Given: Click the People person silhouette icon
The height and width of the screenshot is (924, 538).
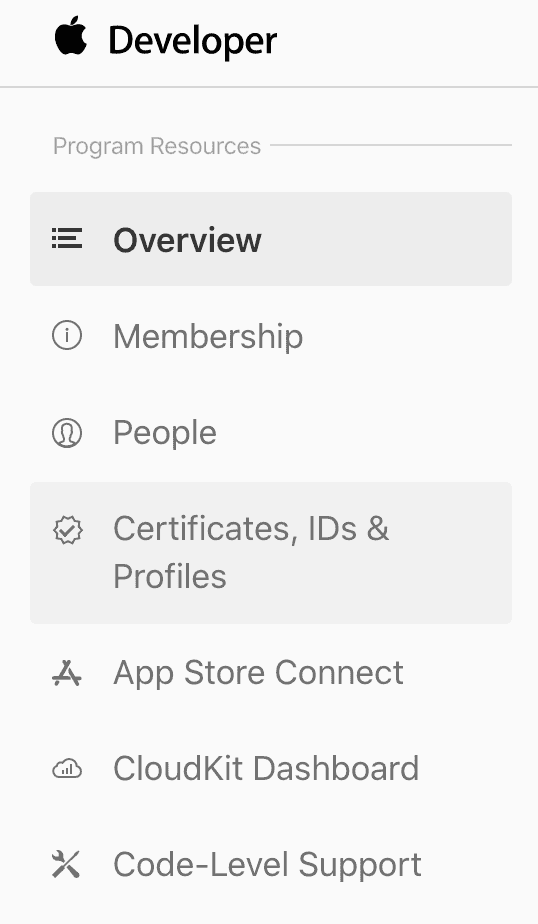Looking at the screenshot, I should tap(67, 433).
